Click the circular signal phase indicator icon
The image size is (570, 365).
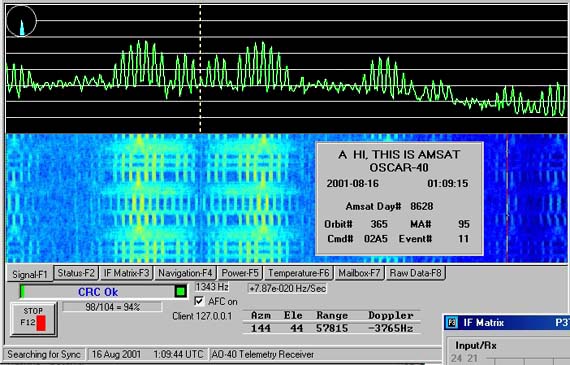click(x=21, y=22)
